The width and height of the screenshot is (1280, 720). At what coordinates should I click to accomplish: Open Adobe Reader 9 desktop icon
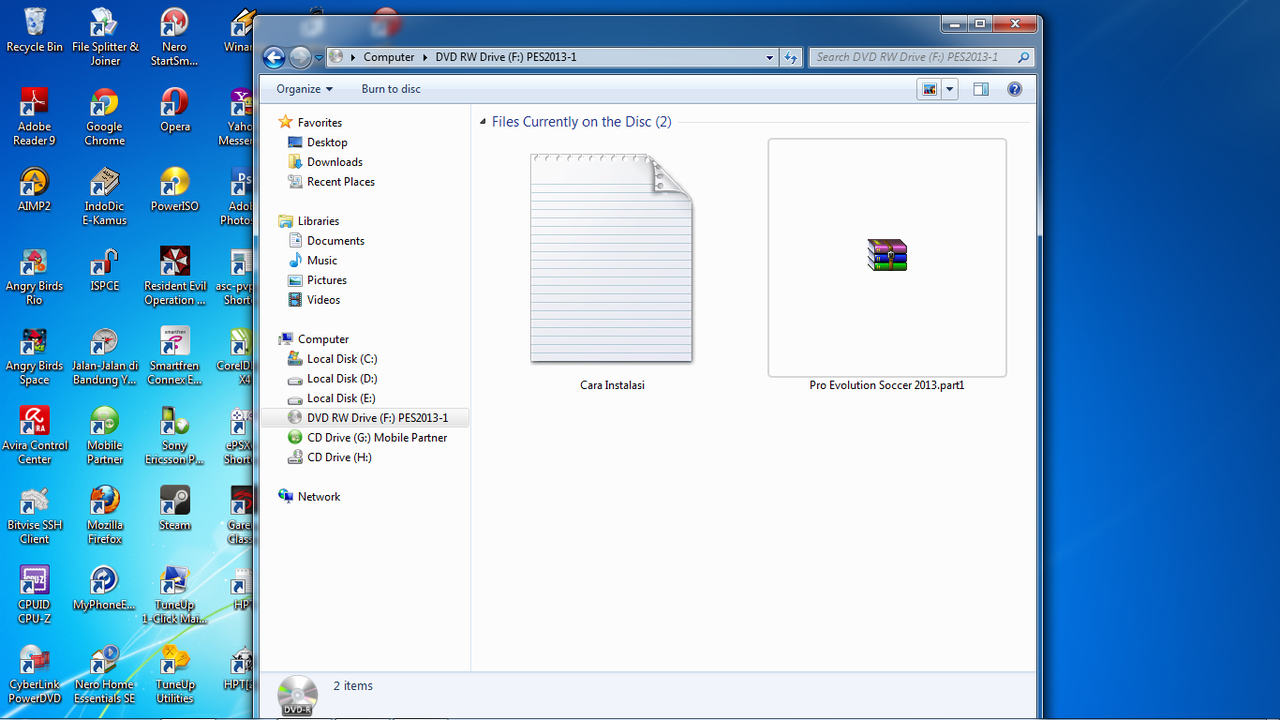(x=34, y=117)
